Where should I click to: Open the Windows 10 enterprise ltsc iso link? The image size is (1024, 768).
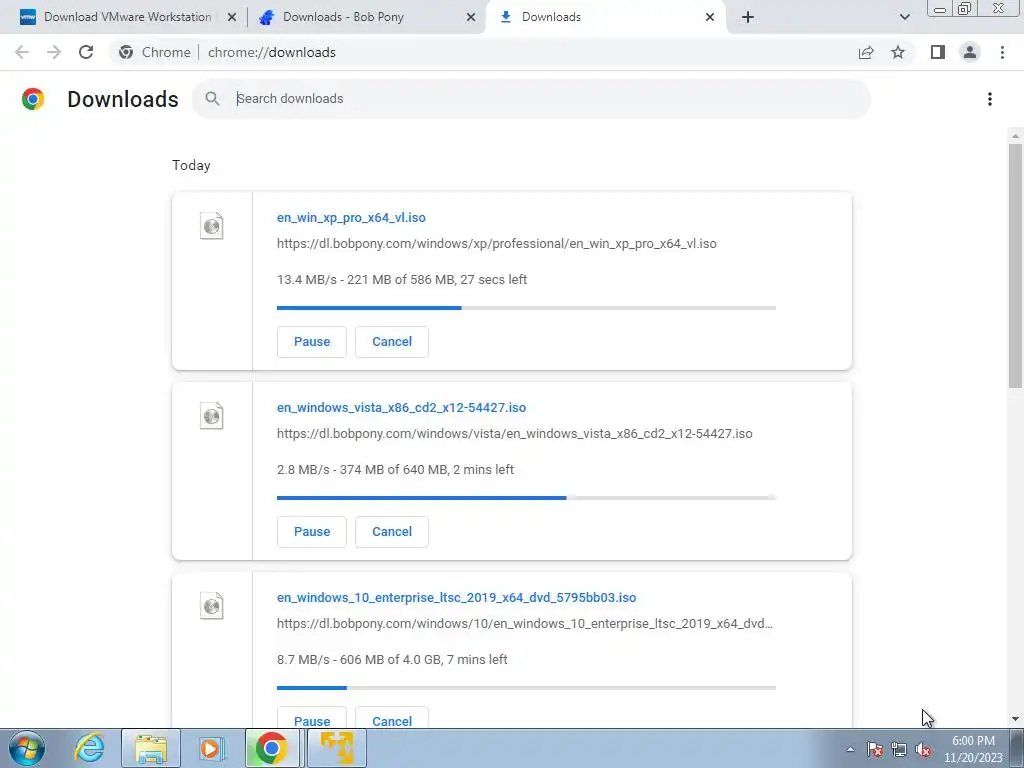point(456,598)
